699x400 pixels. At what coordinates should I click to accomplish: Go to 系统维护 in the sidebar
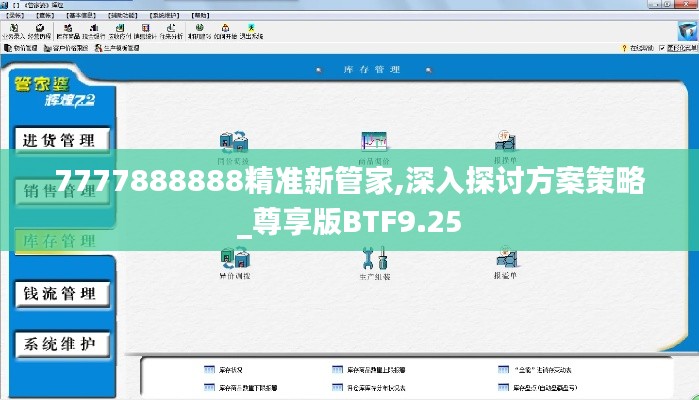59,344
